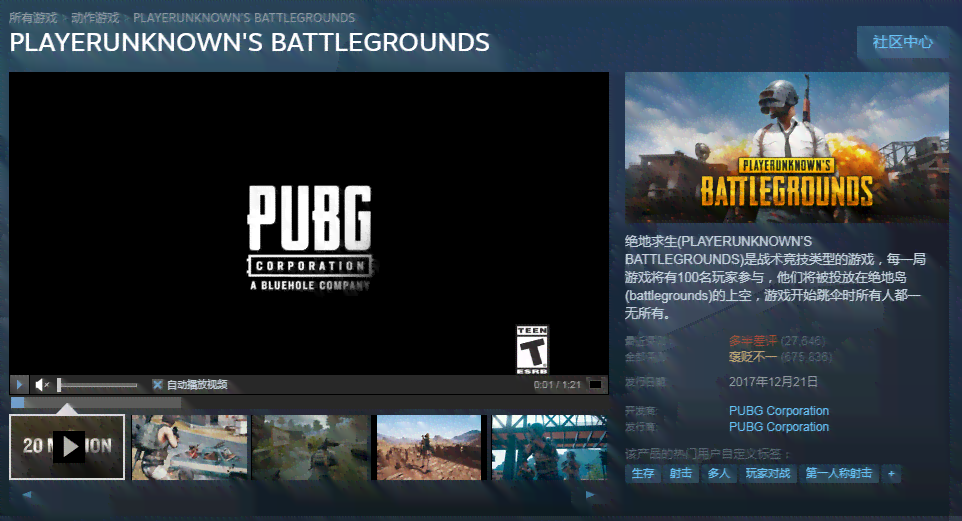Screen dimensions: 962x521
Task: Select the screenshot with soldiers under bridge
Action: (x=550, y=447)
